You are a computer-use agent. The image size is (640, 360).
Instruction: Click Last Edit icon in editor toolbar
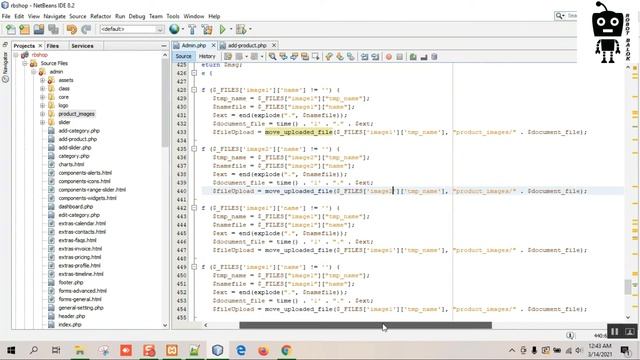point(228,57)
